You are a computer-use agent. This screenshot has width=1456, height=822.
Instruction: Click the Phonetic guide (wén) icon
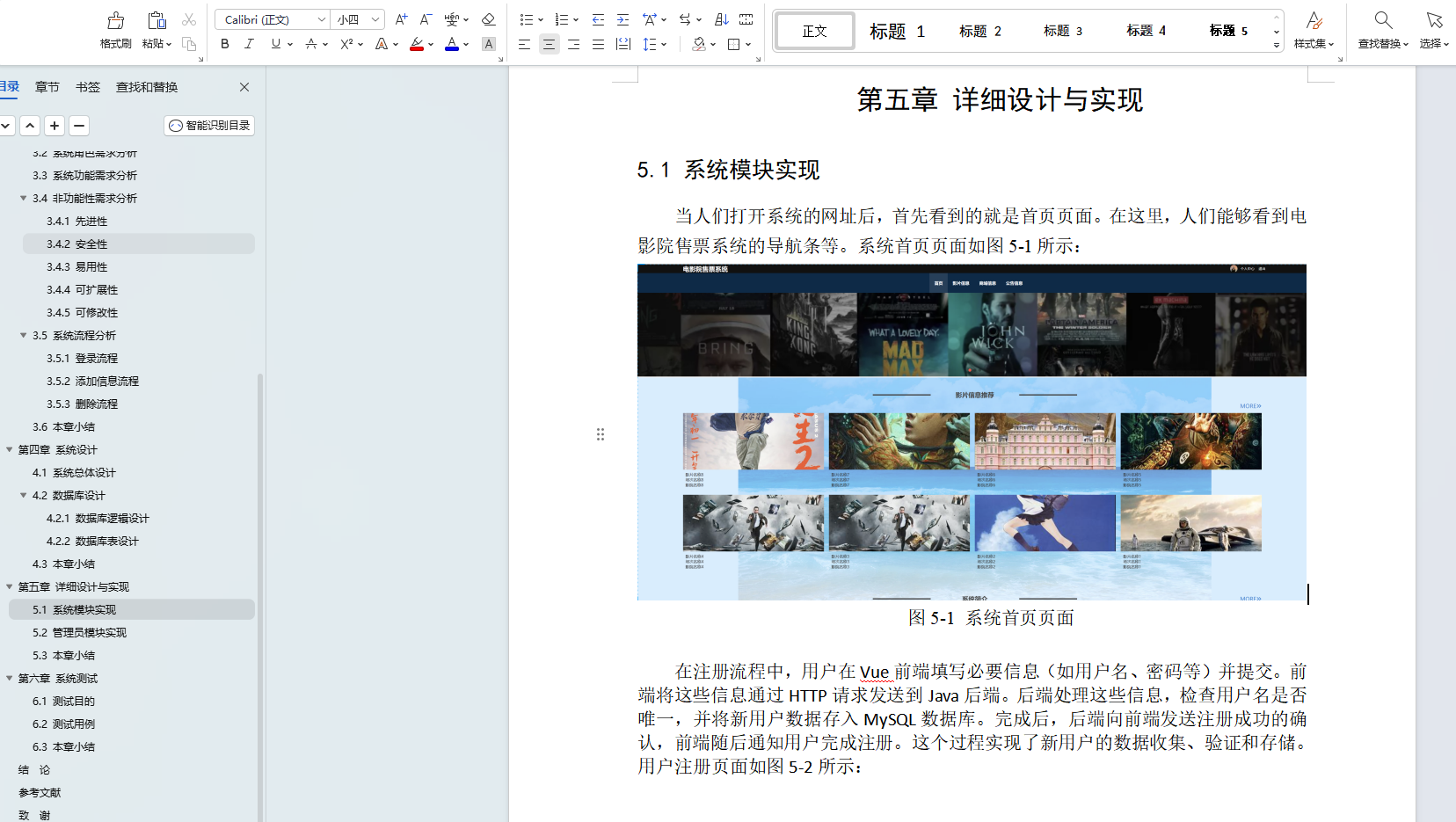451,19
